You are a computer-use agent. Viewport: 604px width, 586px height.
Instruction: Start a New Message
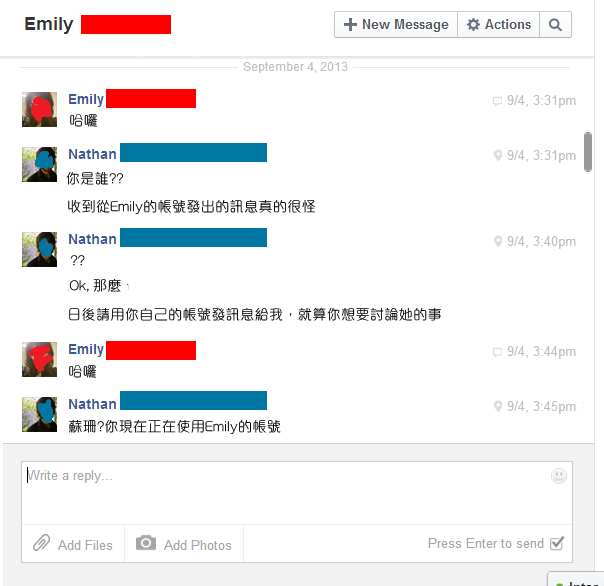[x=396, y=25]
